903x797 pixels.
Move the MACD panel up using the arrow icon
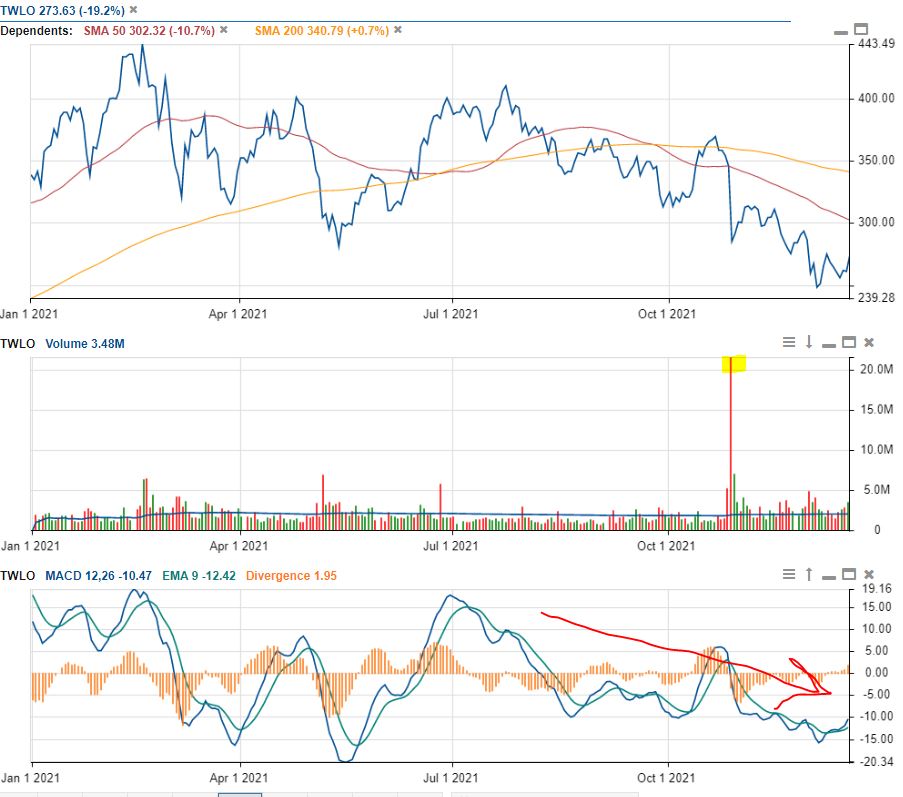tap(809, 576)
